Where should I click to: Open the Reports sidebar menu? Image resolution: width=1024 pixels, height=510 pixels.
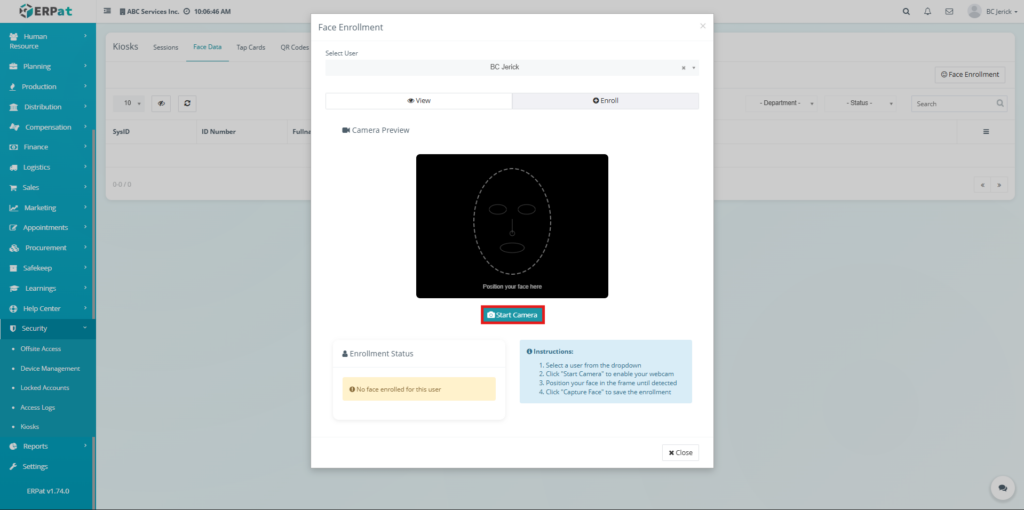click(x=48, y=446)
